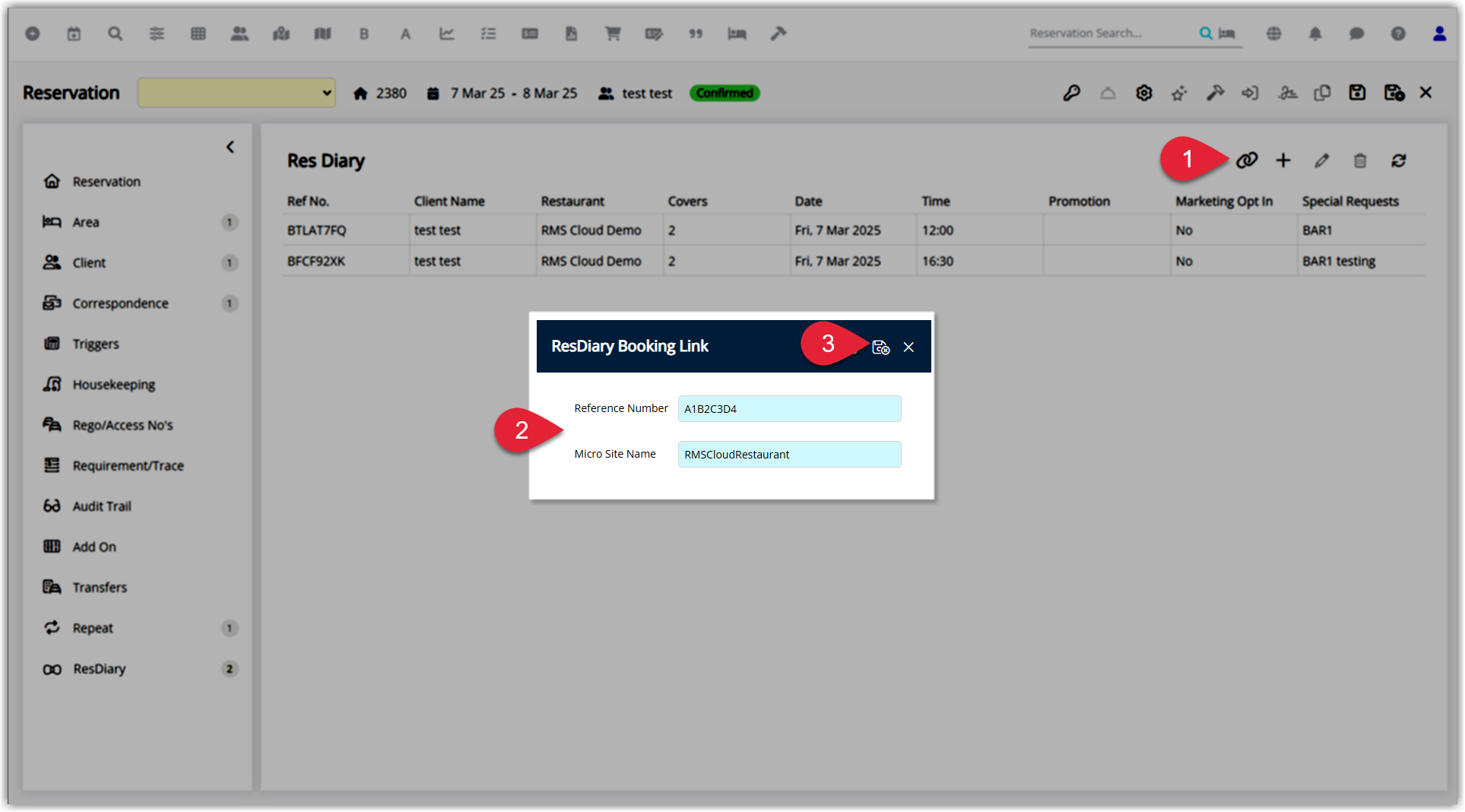The image size is (1465, 812).
Task: Open the line chart reports icon
Action: 447,33
